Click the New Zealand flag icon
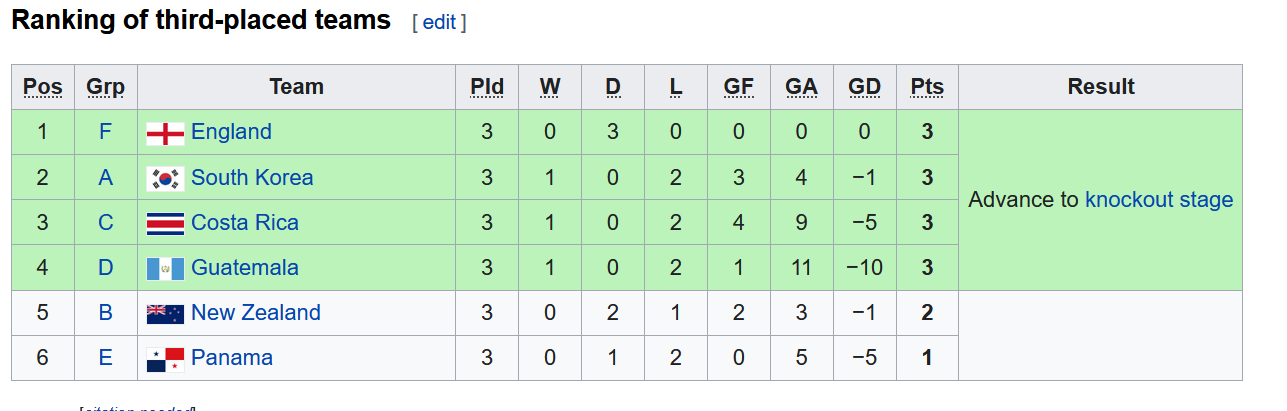1287x411 pixels. pyautogui.click(x=165, y=313)
